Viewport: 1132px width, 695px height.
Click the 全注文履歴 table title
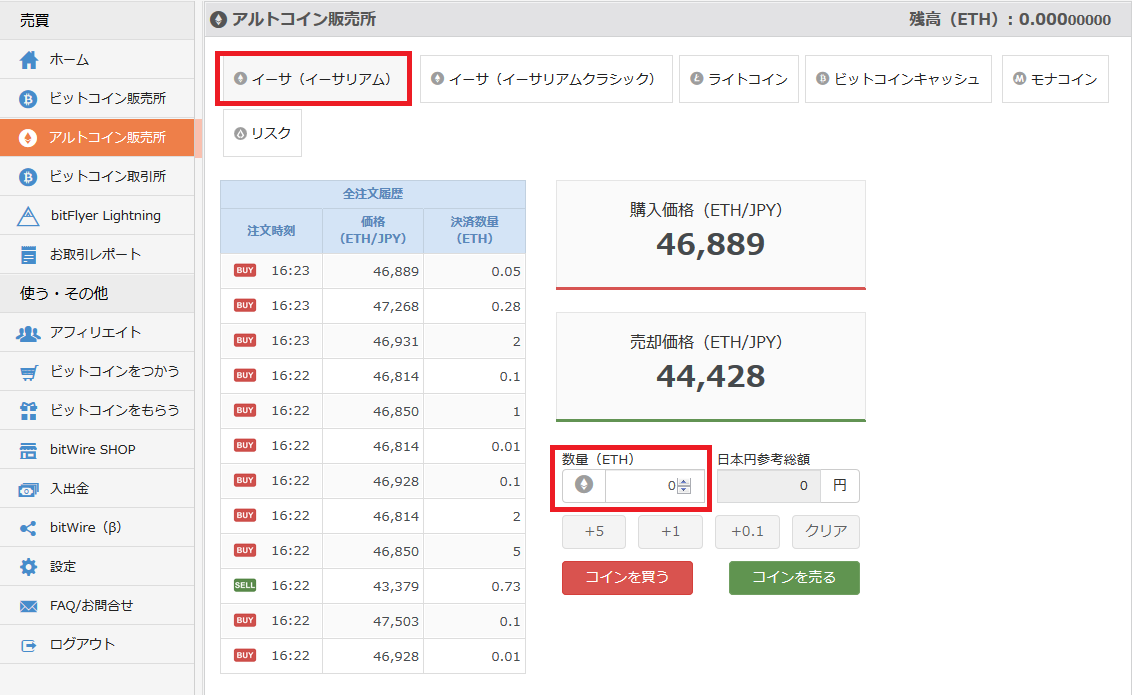click(x=373, y=193)
